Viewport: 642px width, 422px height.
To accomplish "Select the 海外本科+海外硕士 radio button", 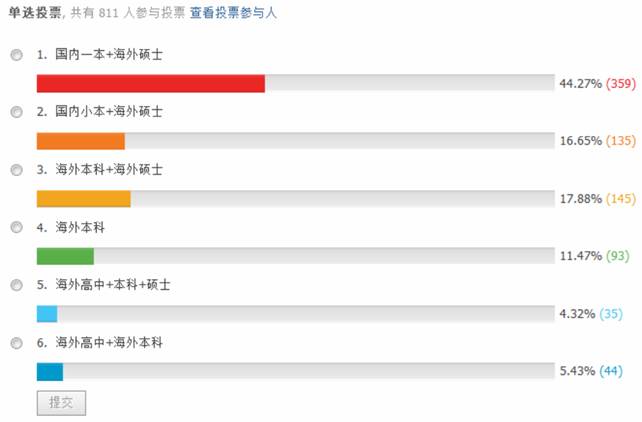I will (16, 170).
